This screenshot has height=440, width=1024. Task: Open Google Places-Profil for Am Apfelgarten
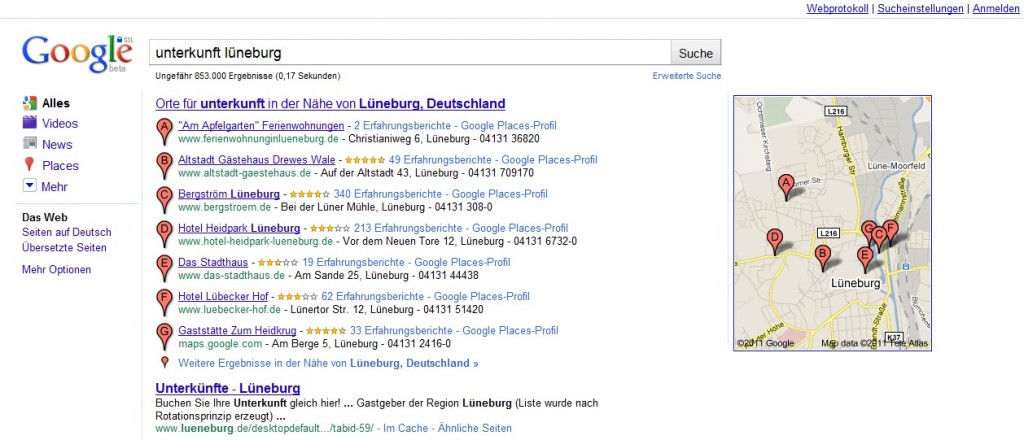coord(509,125)
